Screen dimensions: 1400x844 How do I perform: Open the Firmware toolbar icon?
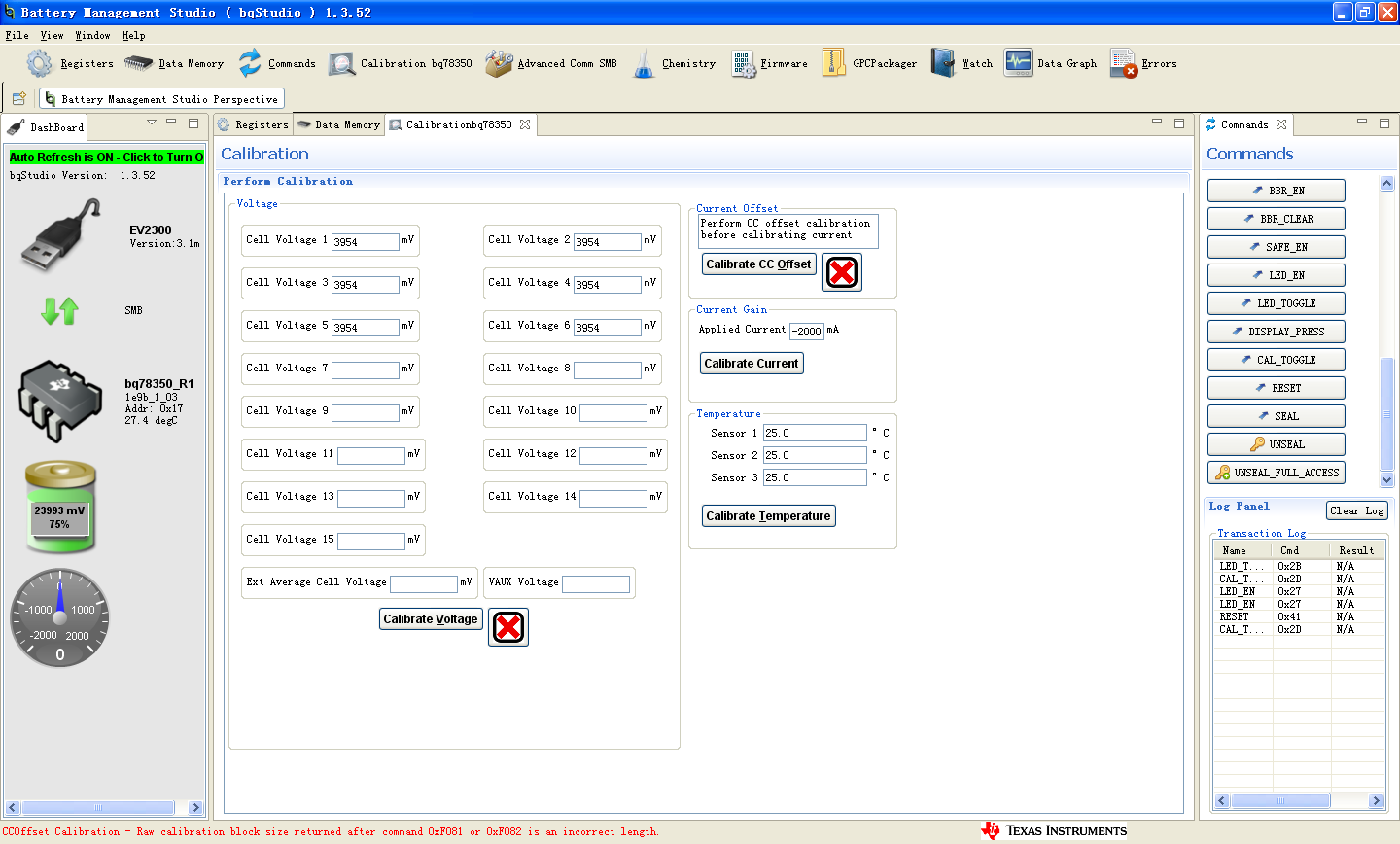744,64
